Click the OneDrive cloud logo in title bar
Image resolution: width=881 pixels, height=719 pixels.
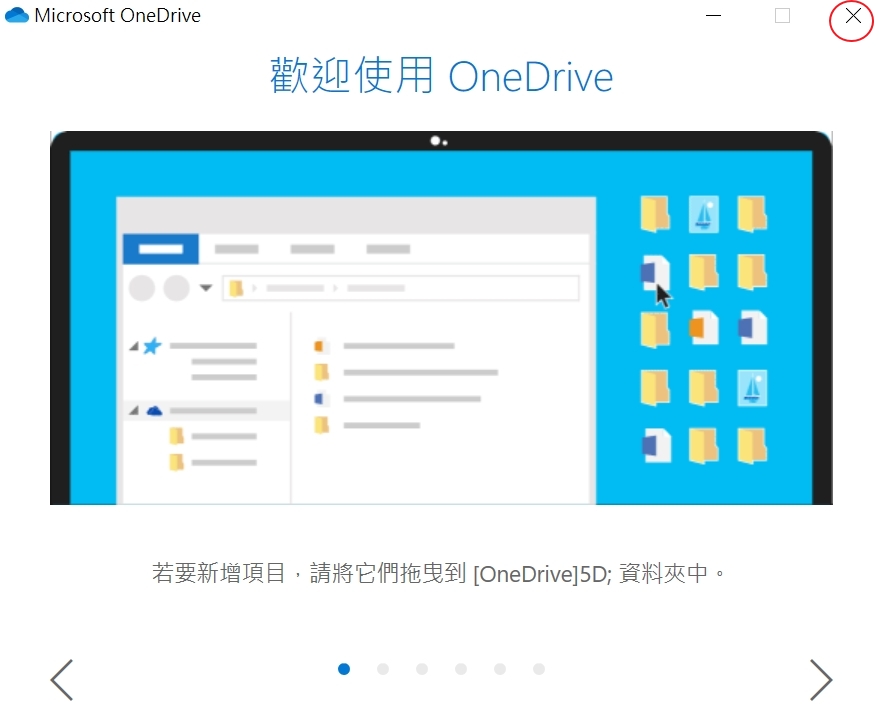17,15
